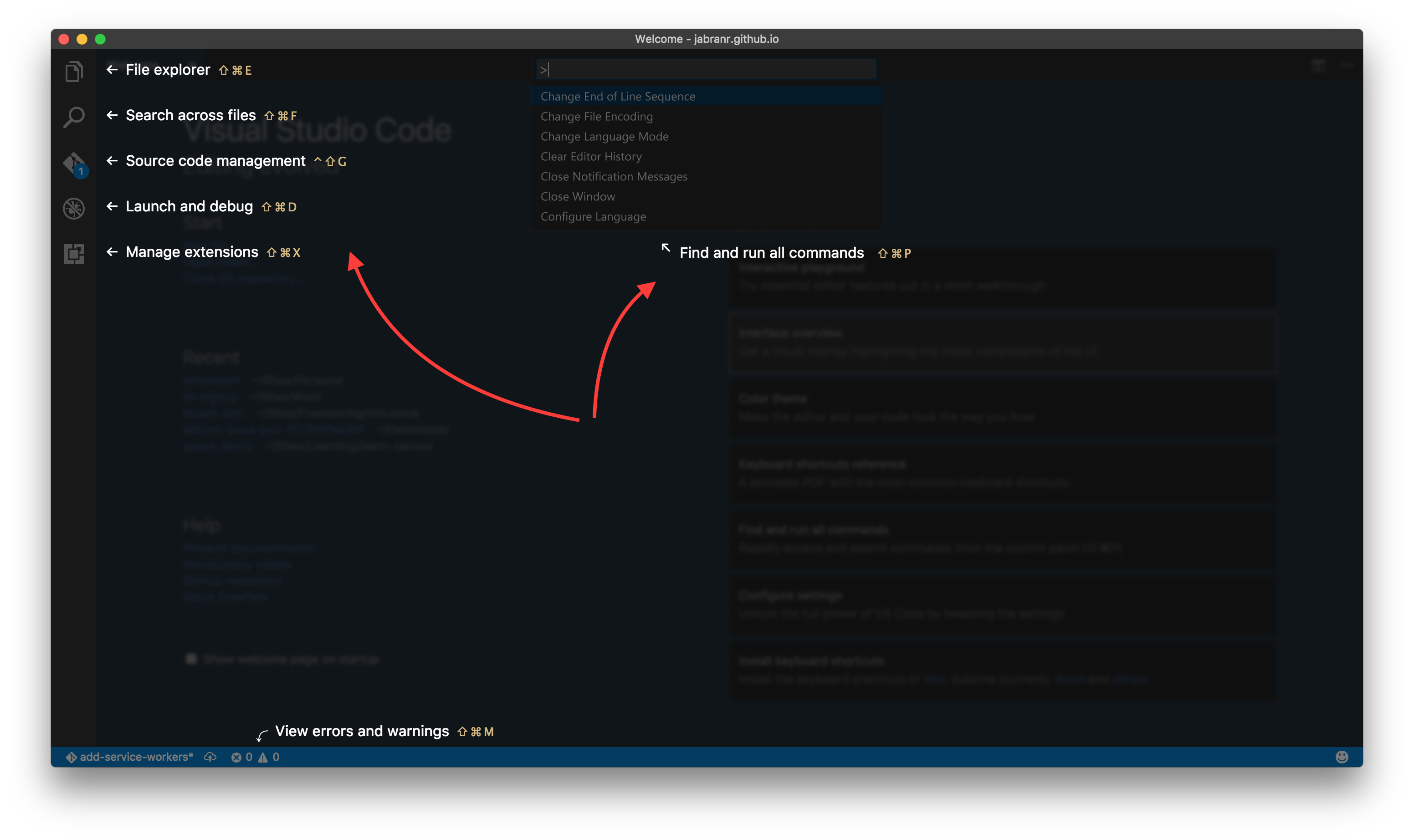Viewport: 1414px width, 840px height.
Task: Click the window title Welcome - jabranr.github.io
Action: tap(707, 38)
